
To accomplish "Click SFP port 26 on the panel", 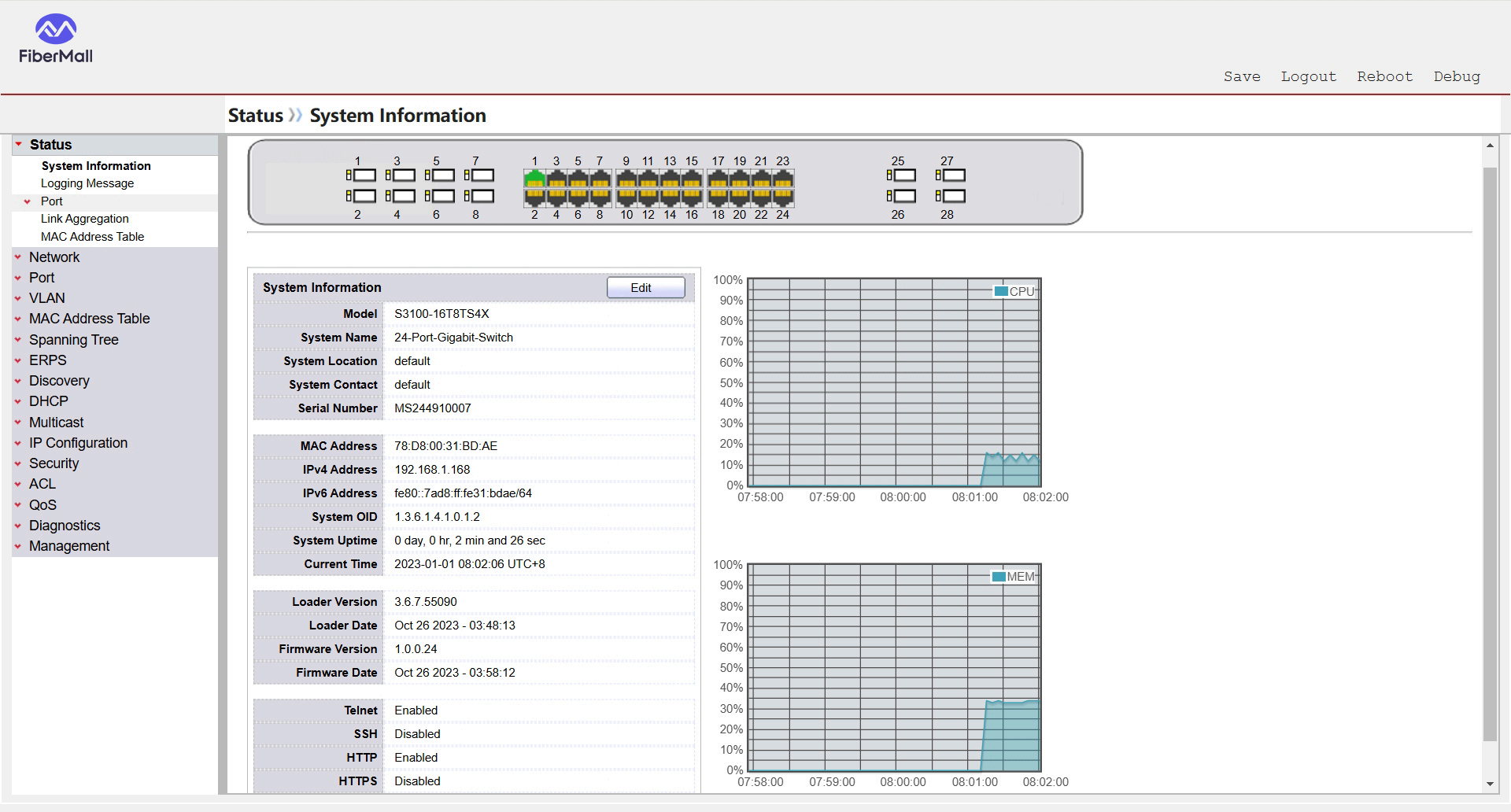I will pos(902,196).
